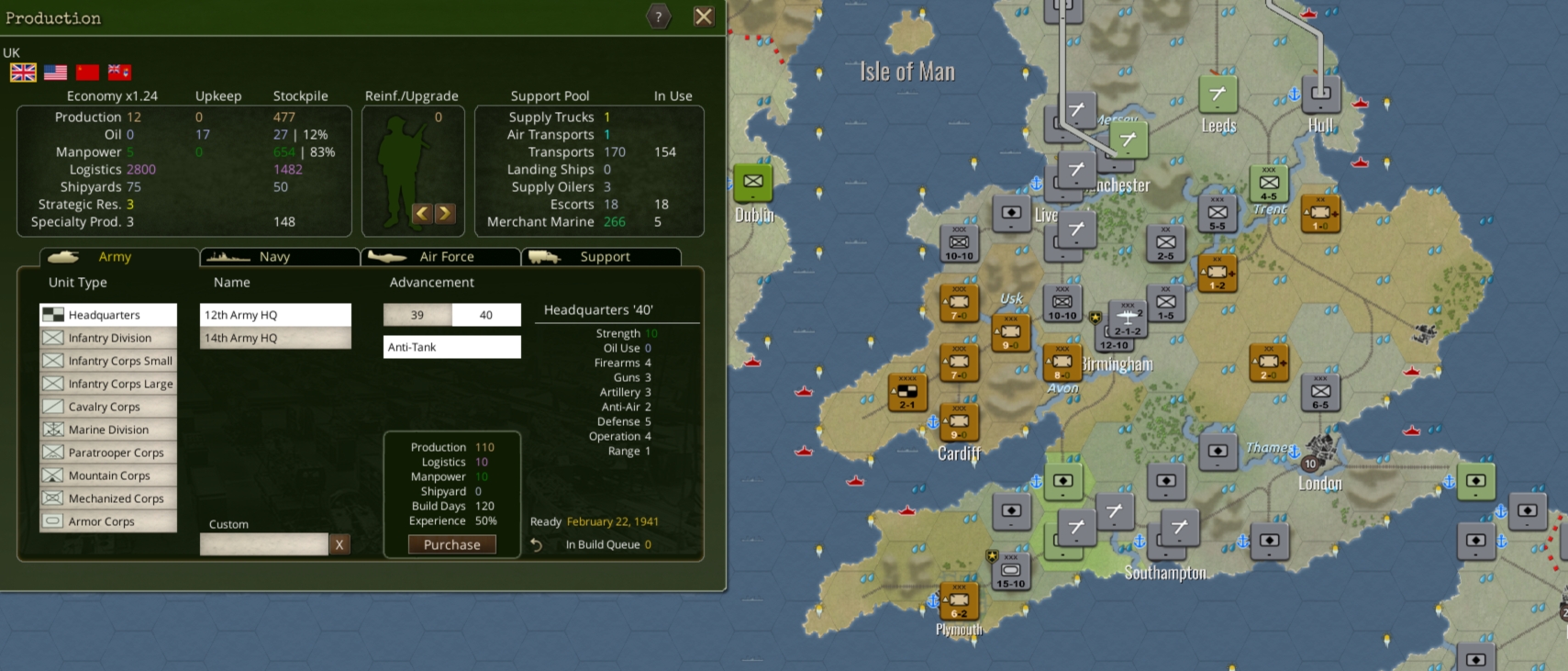
Task: Select the United Kingdom flag icon
Action: point(23,73)
